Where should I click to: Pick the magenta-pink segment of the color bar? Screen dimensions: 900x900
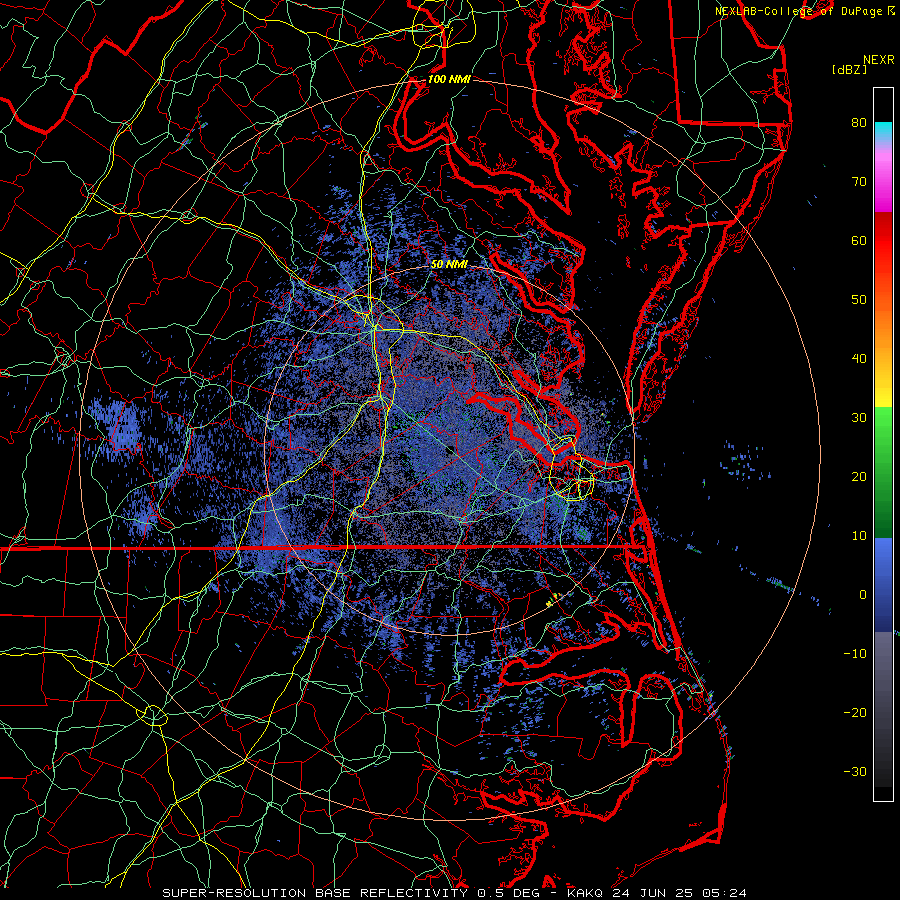coord(883,183)
